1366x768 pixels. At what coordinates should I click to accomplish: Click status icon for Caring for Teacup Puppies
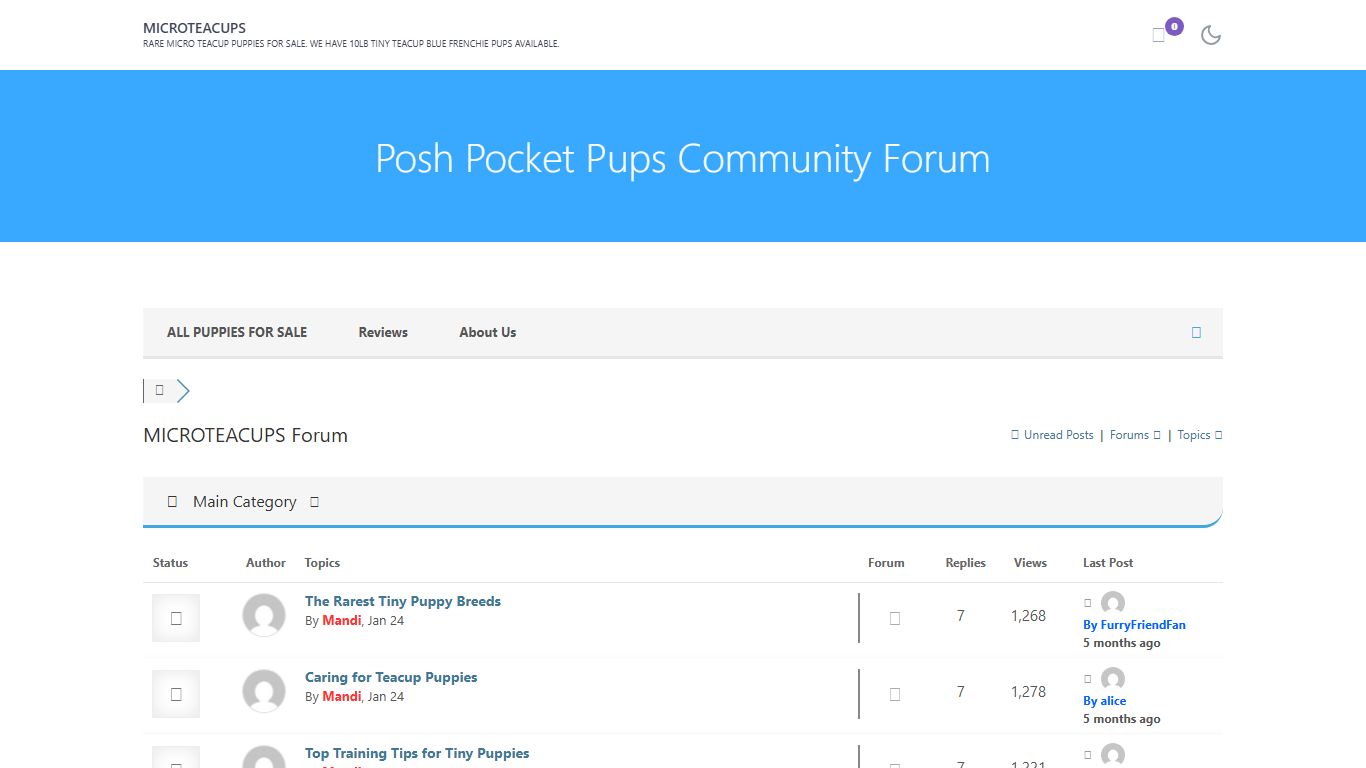176,694
